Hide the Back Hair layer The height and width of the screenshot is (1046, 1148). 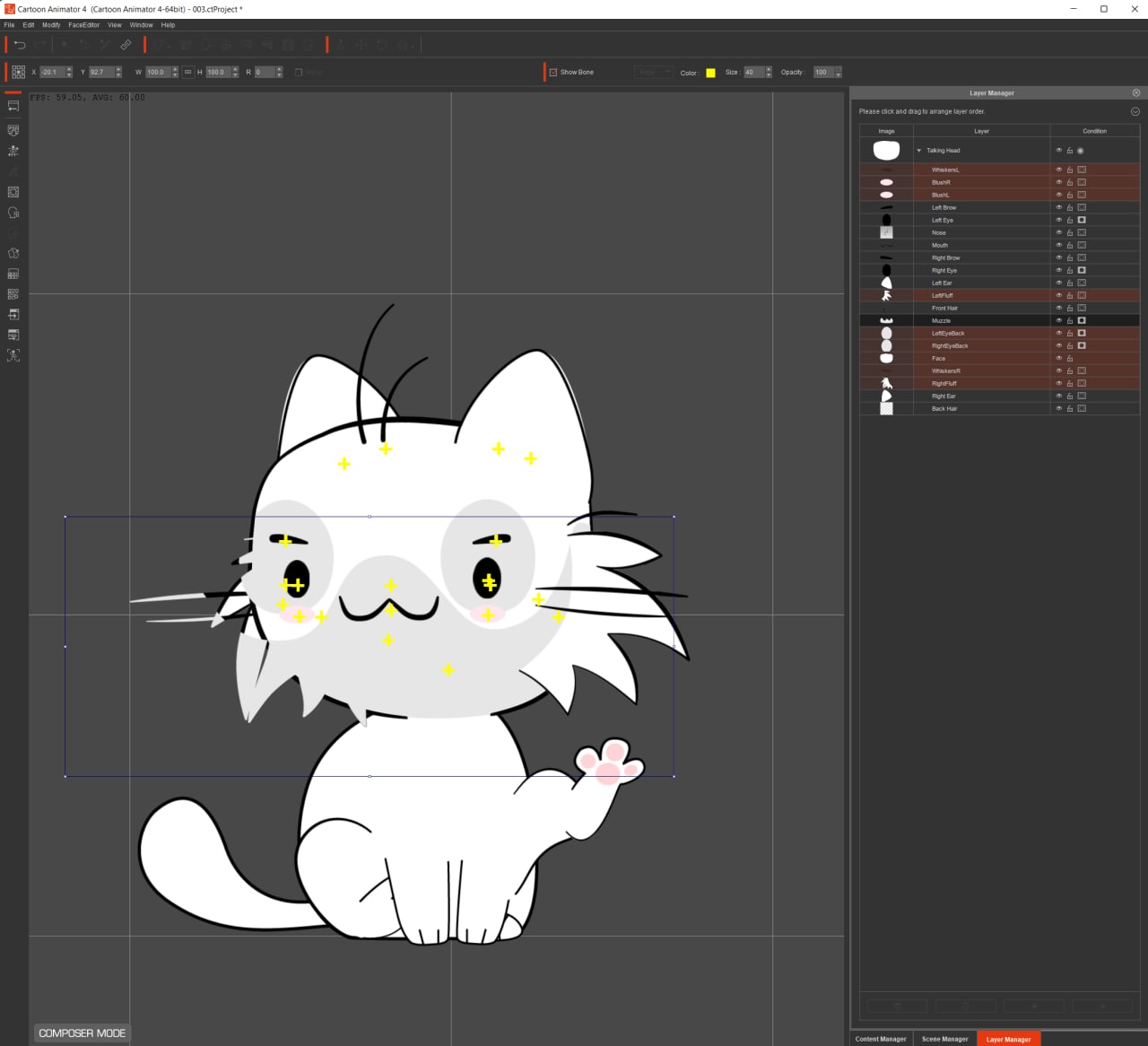pos(1059,408)
